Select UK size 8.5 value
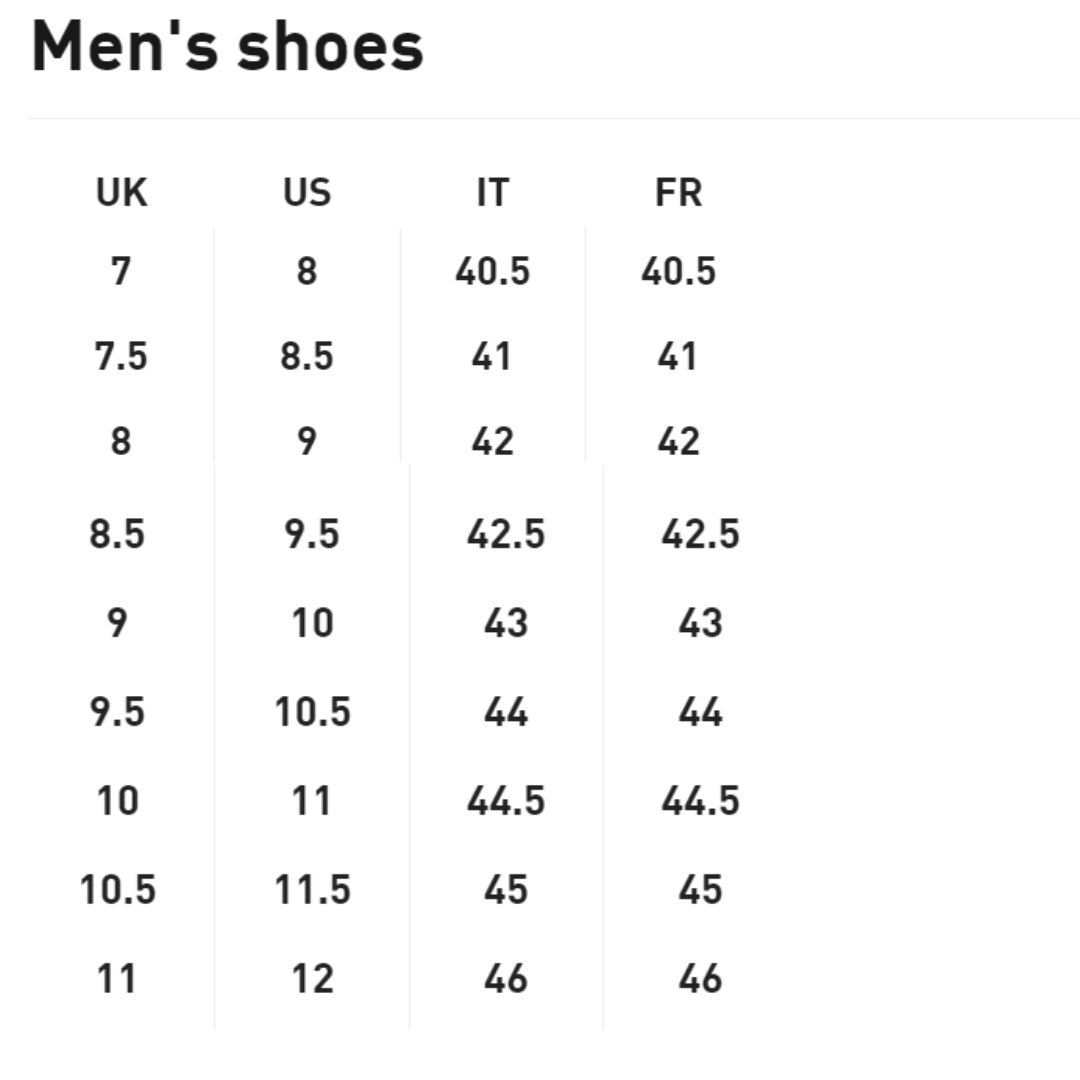The image size is (1080, 1080). [117, 534]
